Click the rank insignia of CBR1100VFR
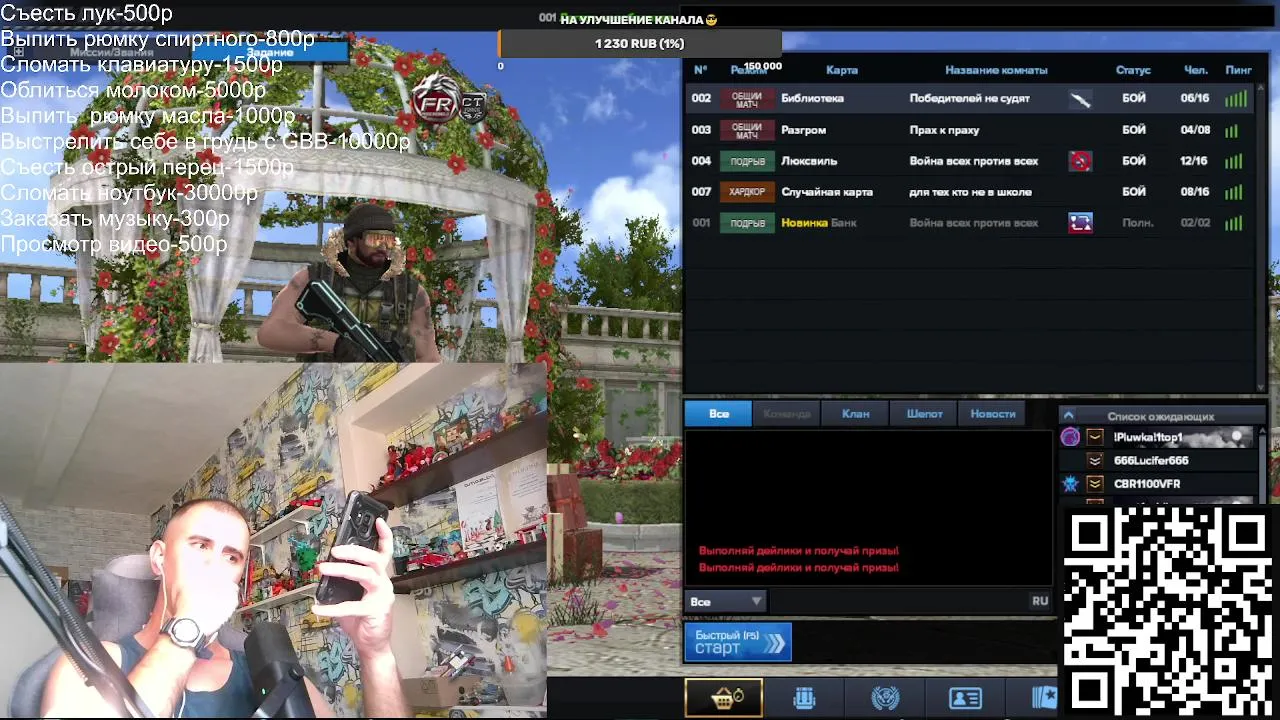This screenshot has width=1280, height=720. (x=1095, y=484)
